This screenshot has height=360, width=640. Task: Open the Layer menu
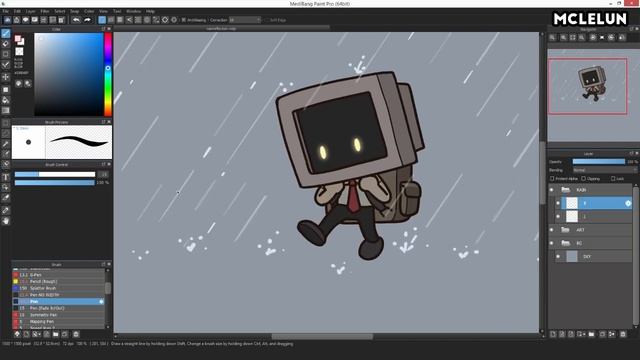click(31, 11)
